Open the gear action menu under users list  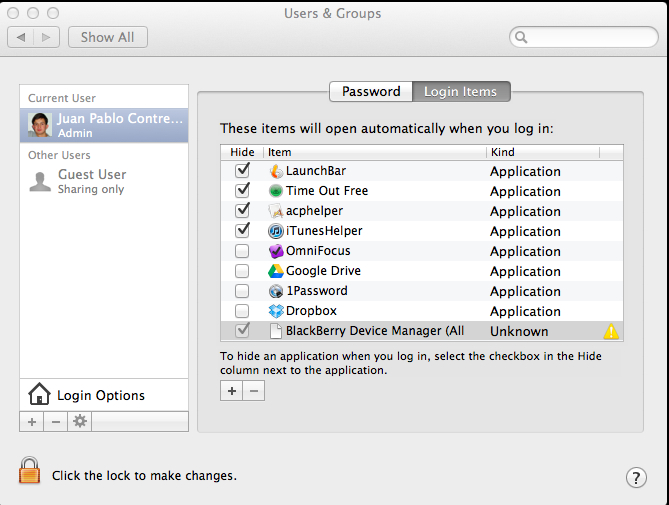pyautogui.click(x=80, y=422)
